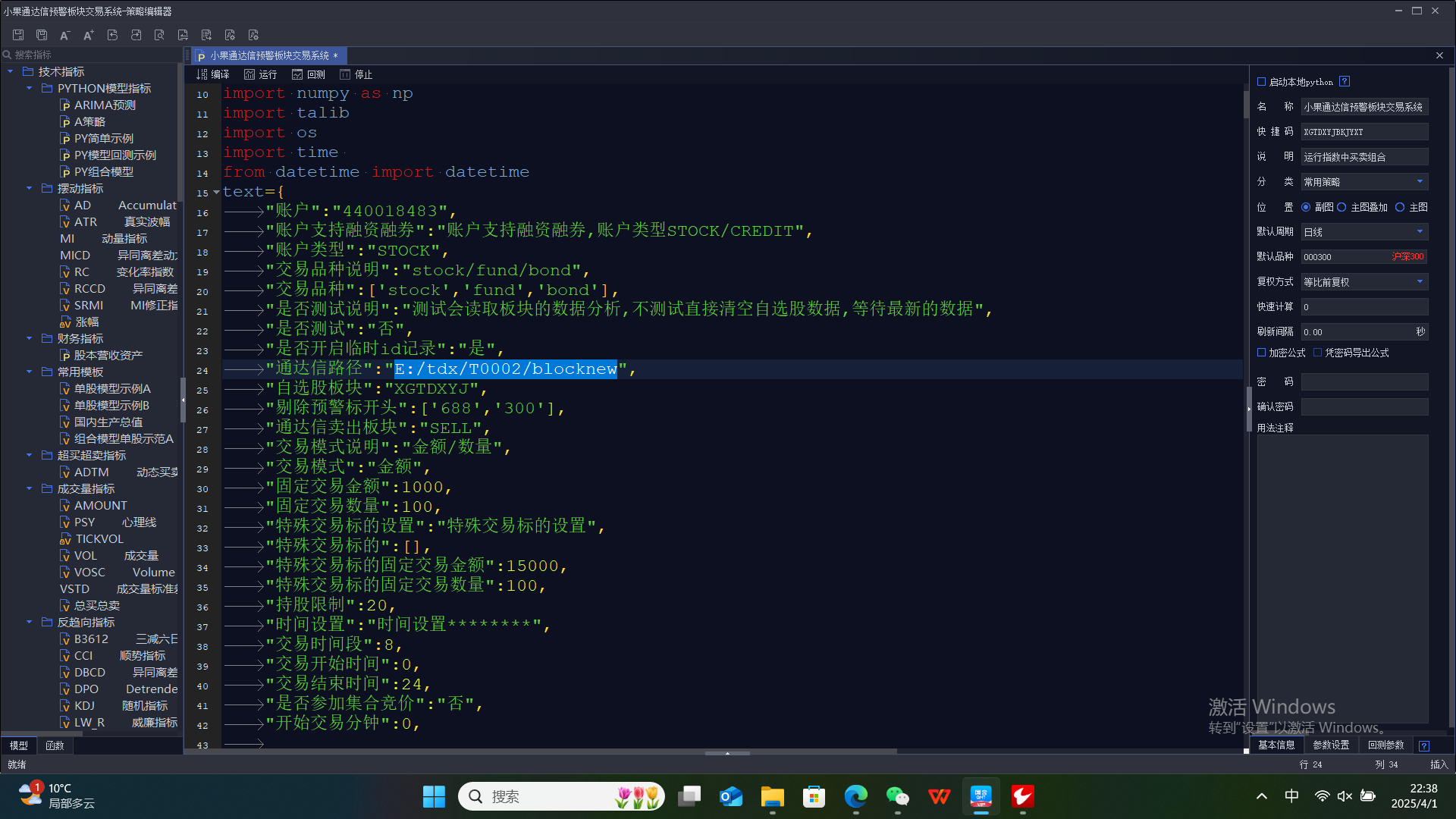This screenshot has width=1456, height=819.
Task: Click the save file icon in the toolbar
Action: pos(18,35)
